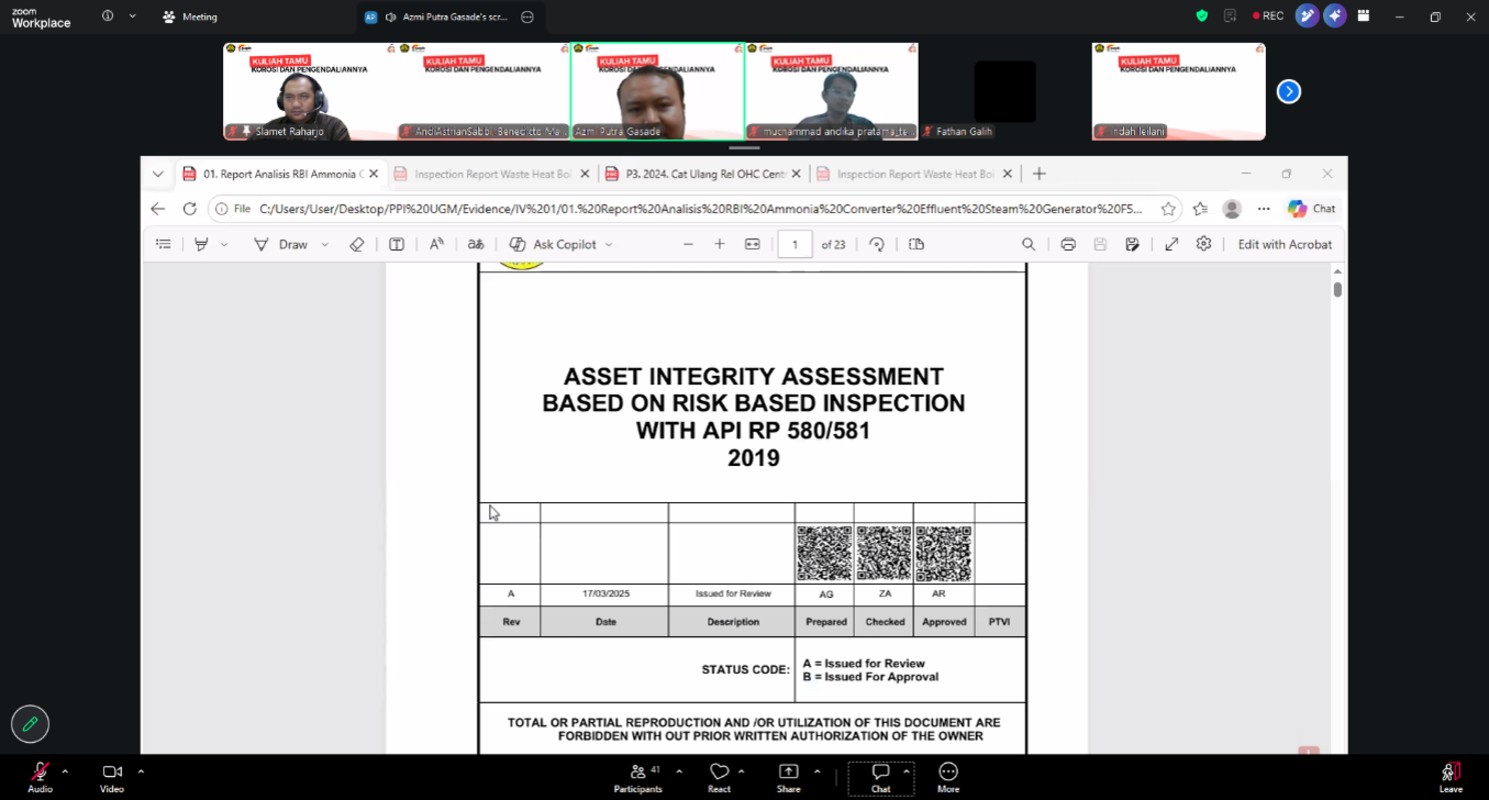
Task: Click Edit with Acrobat
Action: [x=1285, y=244]
